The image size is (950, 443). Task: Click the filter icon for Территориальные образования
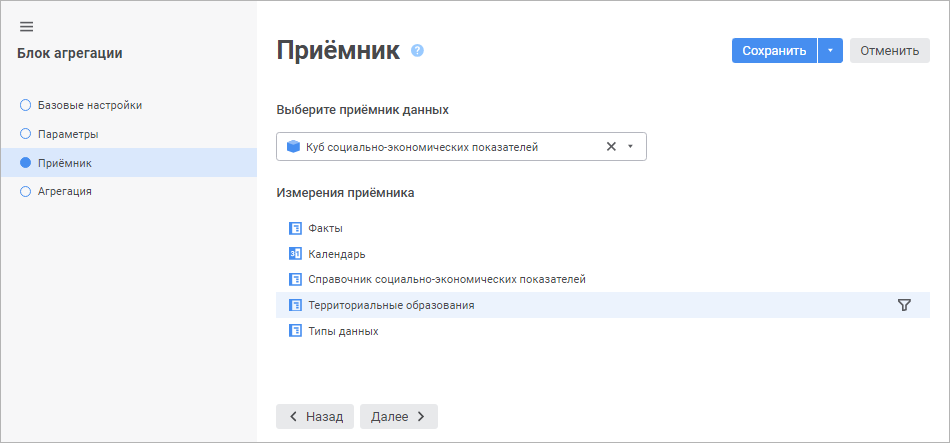click(904, 305)
